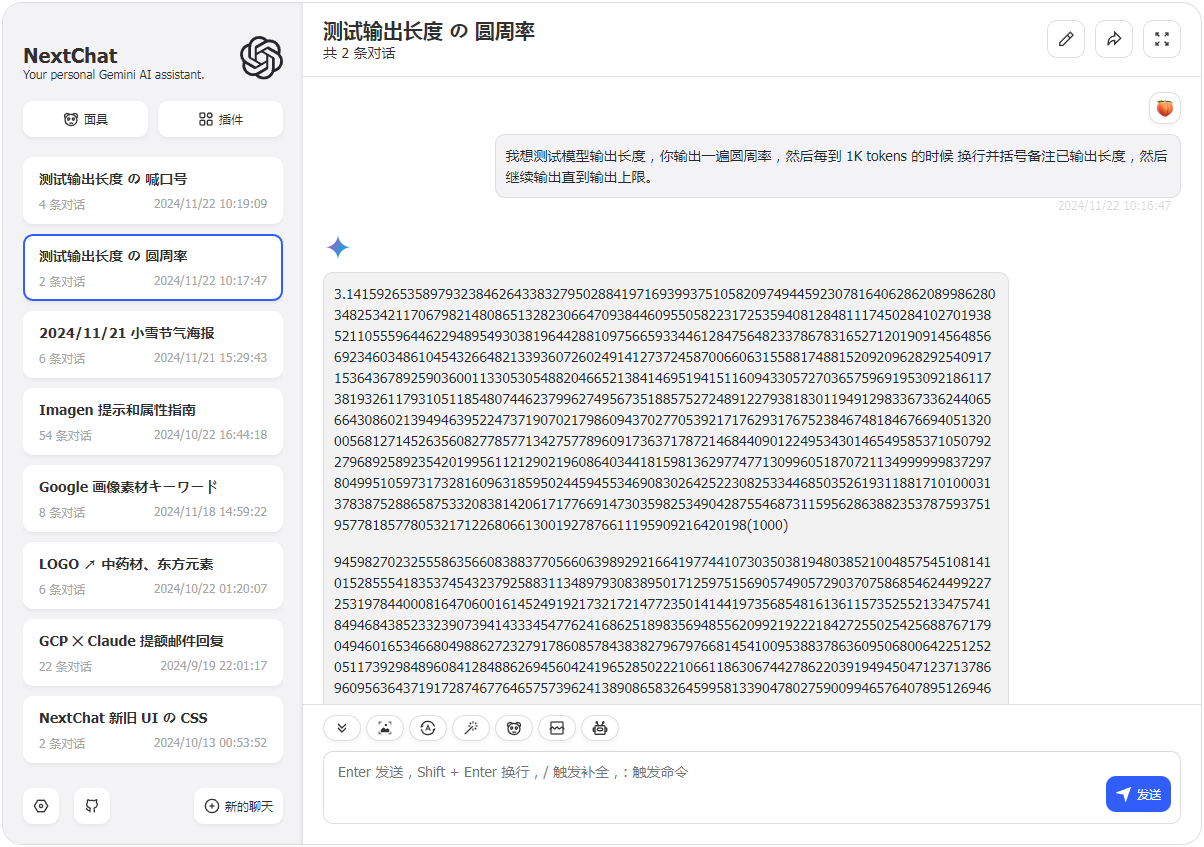This screenshot has width=1204, height=847.
Task: Click the share arrow icon
Action: (1114, 39)
